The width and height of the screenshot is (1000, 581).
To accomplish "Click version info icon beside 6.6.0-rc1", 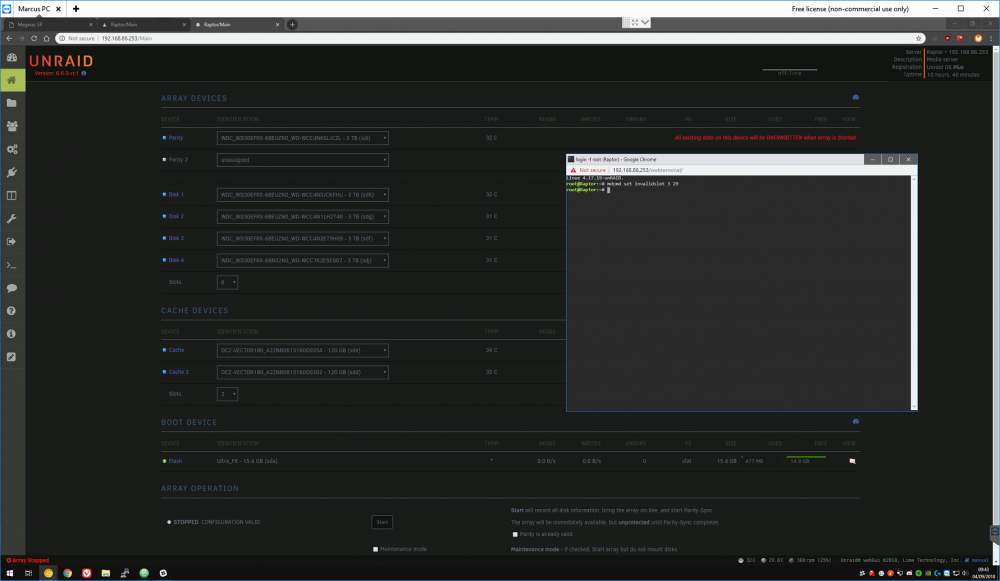I will tap(84, 73).
